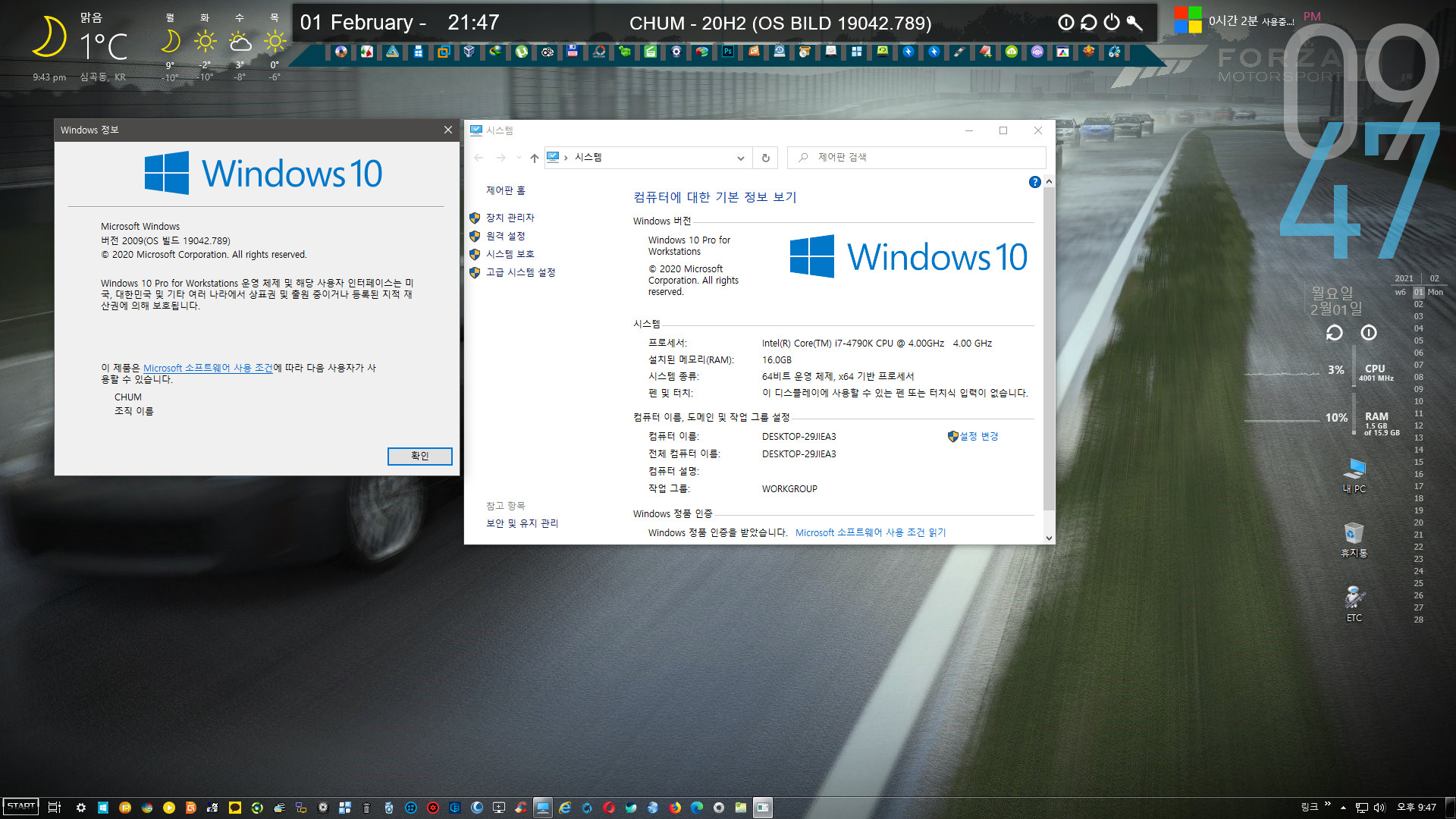
Task: Open 보안 및 유지 관리 link
Action: click(522, 523)
